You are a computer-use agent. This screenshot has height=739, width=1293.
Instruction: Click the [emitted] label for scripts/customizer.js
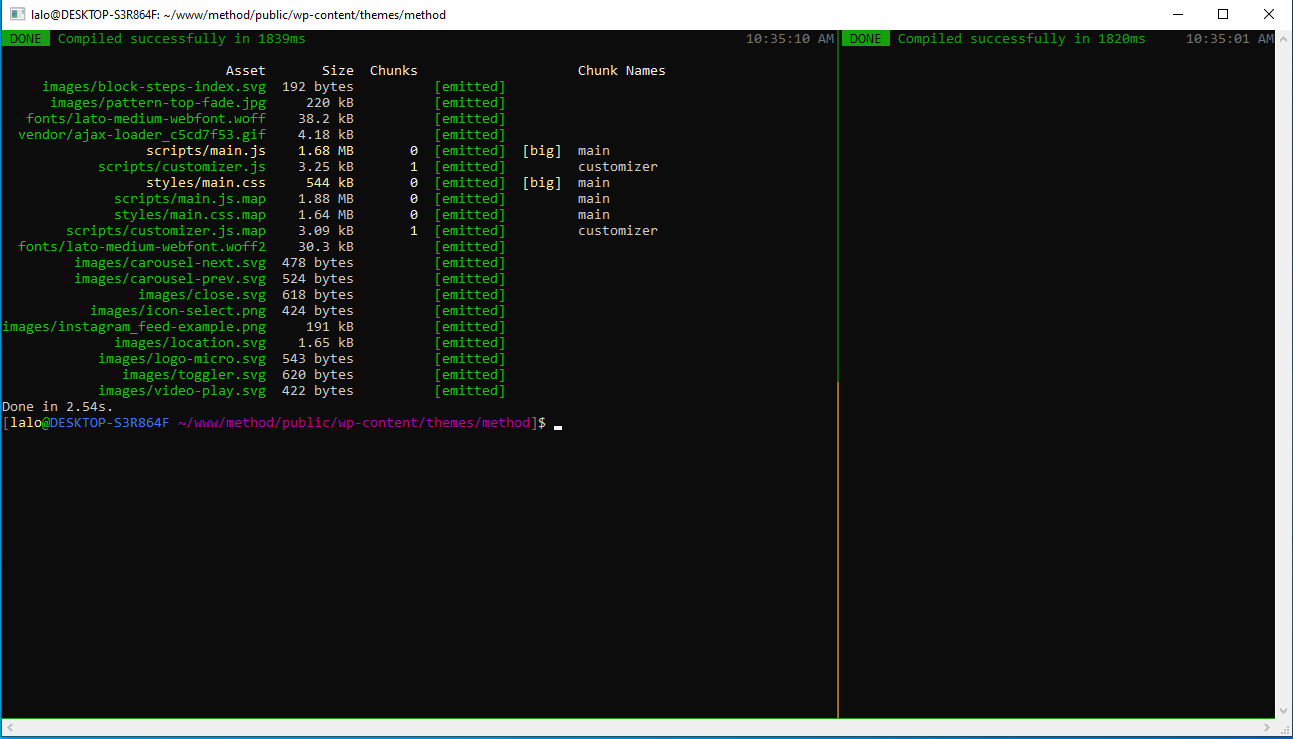[x=469, y=166]
